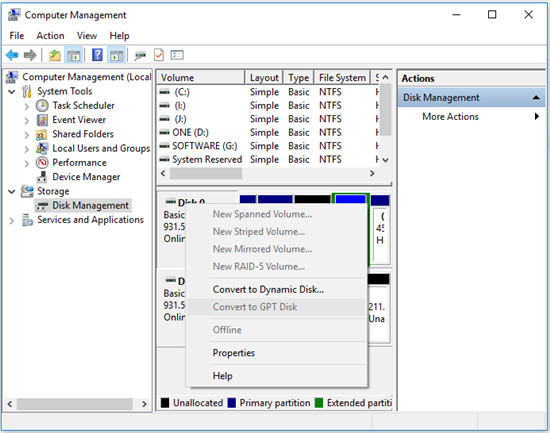Collapse Disk Management actions section arrow

[536, 98]
